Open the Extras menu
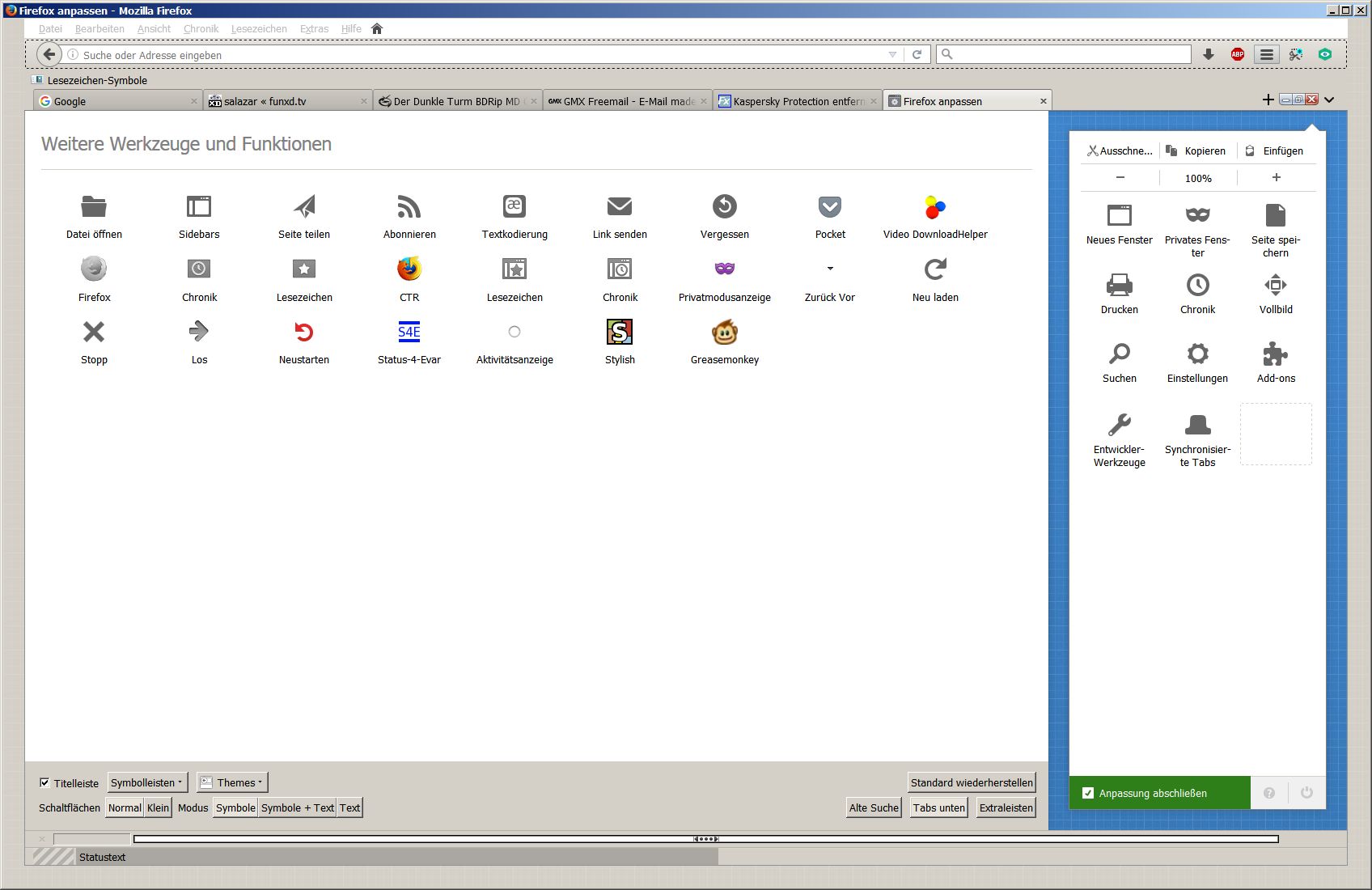This screenshot has height=890, width=1372. click(314, 28)
